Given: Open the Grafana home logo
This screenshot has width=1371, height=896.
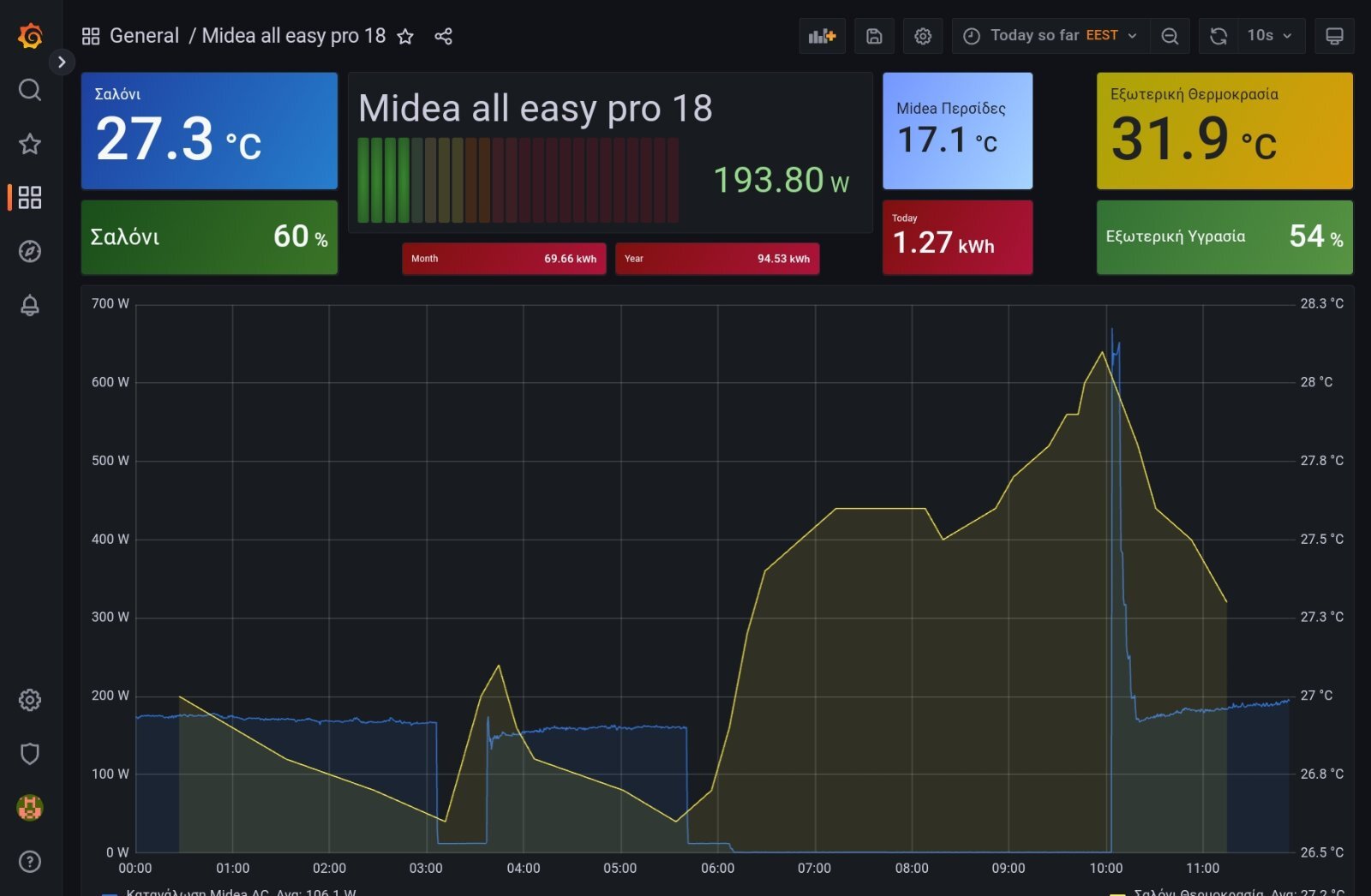Looking at the screenshot, I should [x=30, y=36].
